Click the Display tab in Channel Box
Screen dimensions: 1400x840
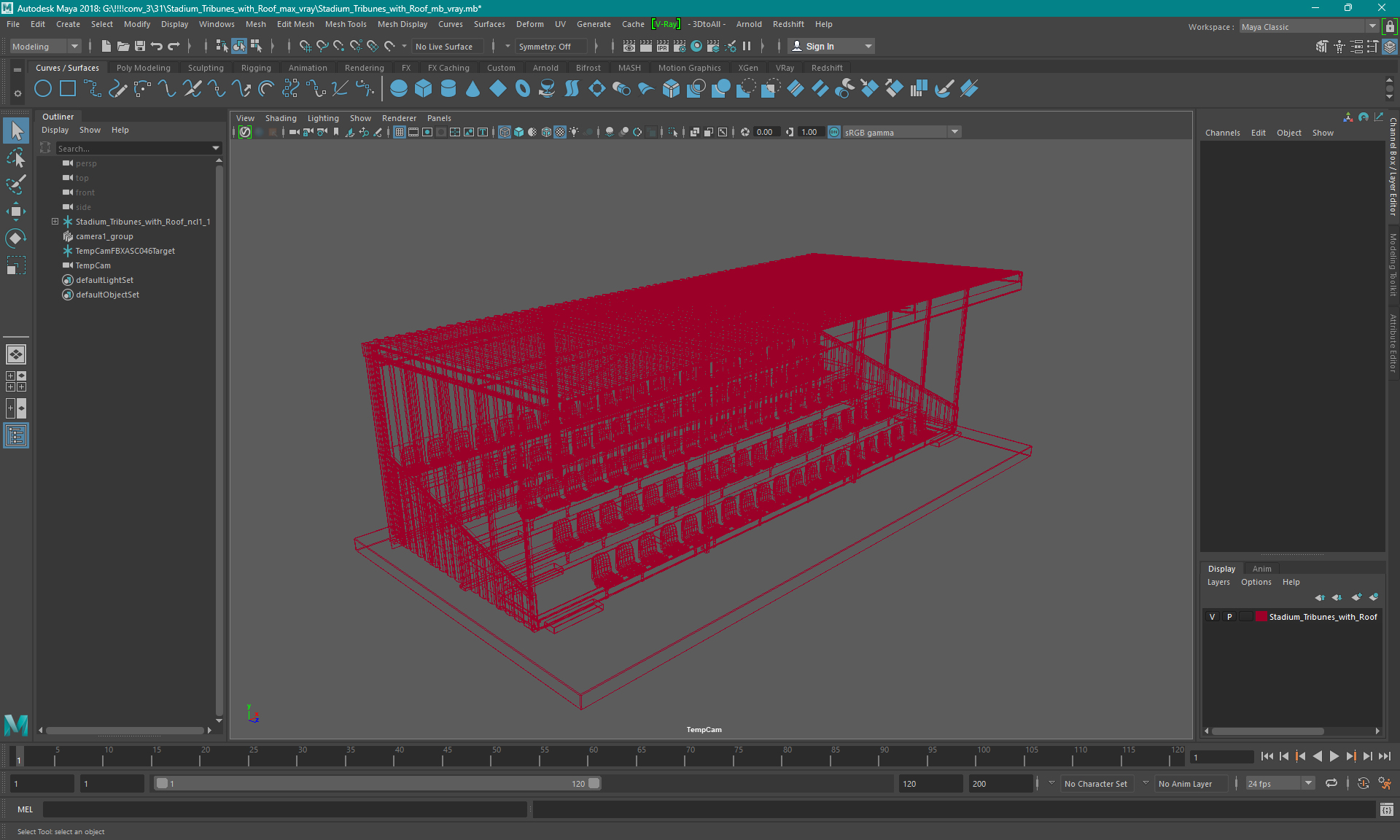coord(1221,568)
